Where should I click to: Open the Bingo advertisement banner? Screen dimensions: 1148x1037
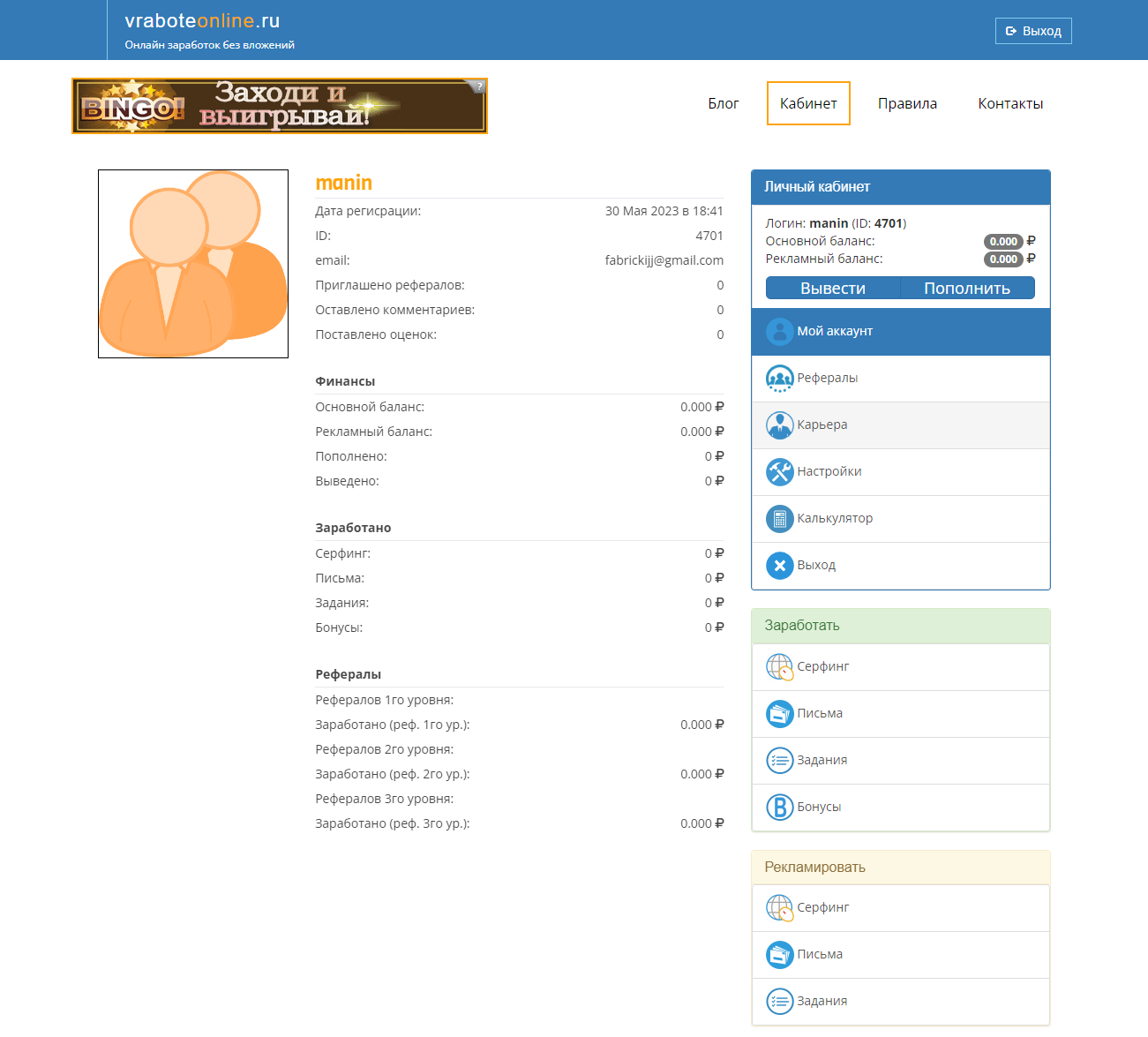[x=280, y=106]
